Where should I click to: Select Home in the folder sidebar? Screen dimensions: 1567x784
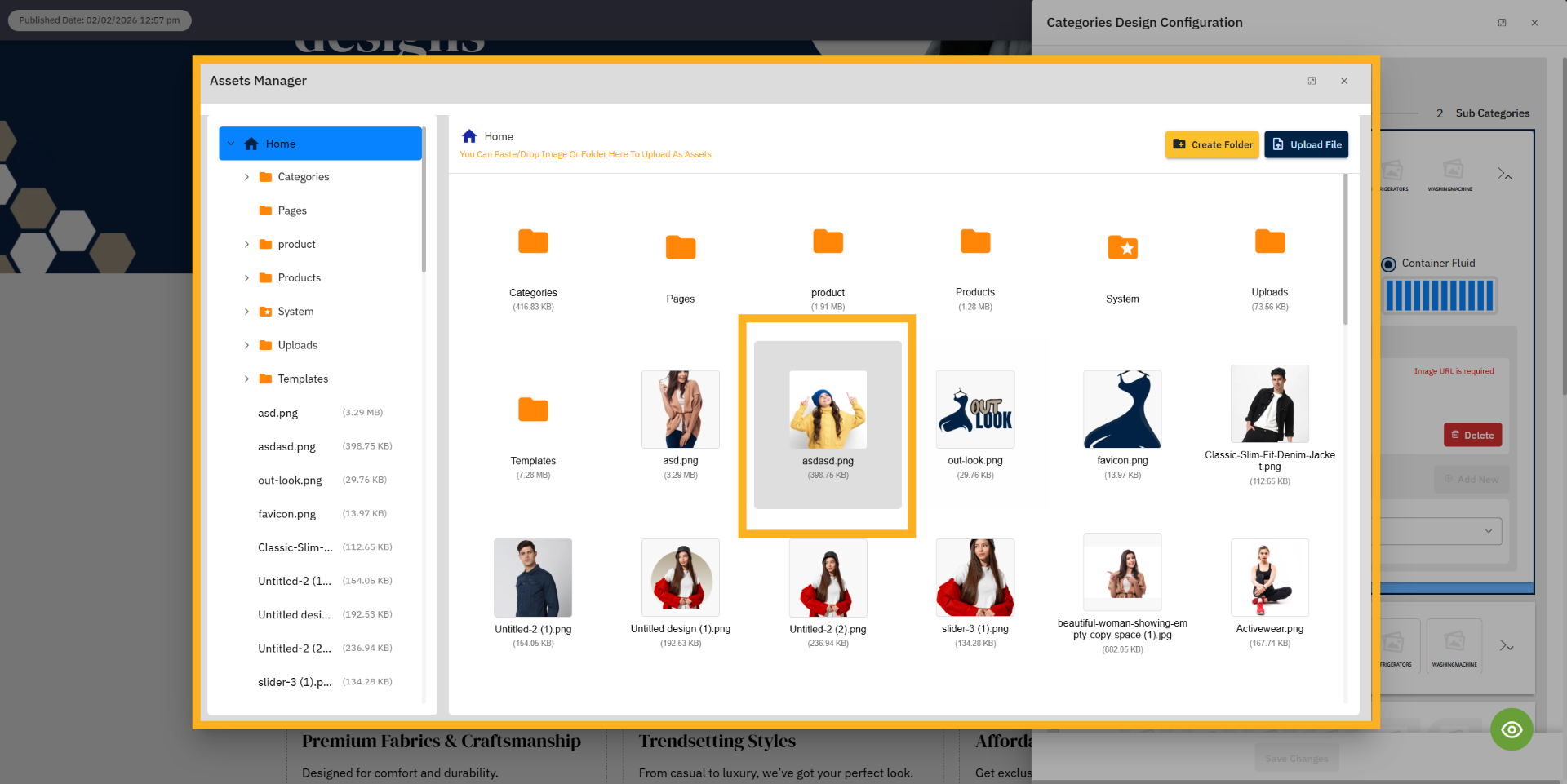[279, 143]
